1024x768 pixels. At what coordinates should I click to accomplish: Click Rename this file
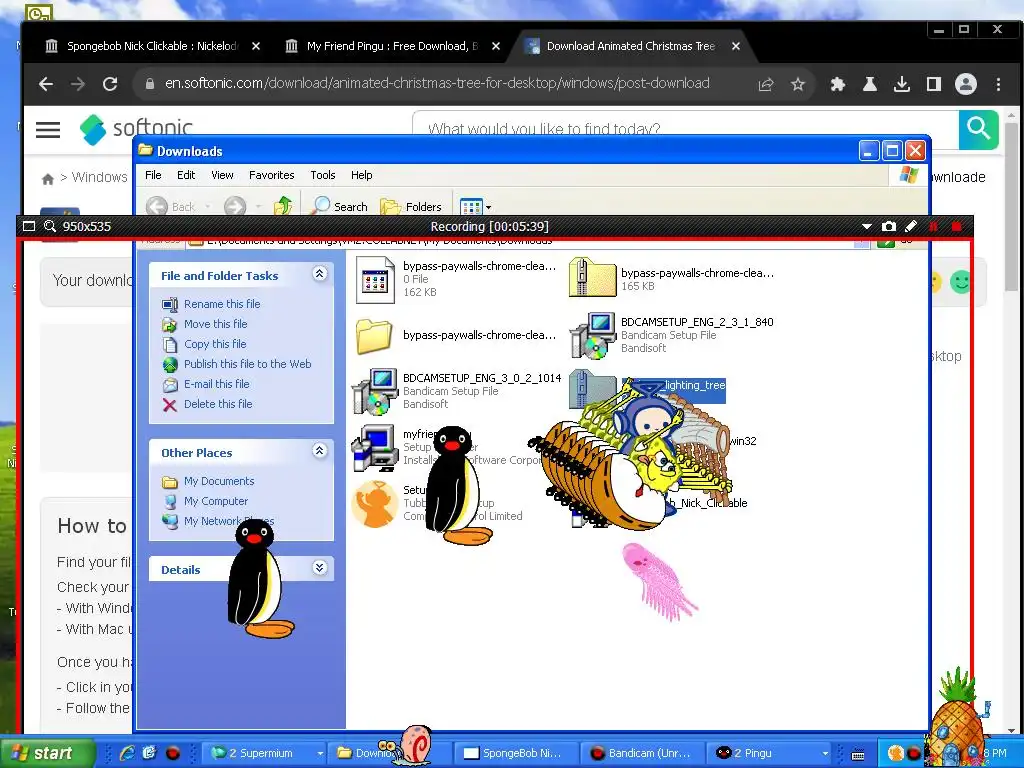coord(222,304)
